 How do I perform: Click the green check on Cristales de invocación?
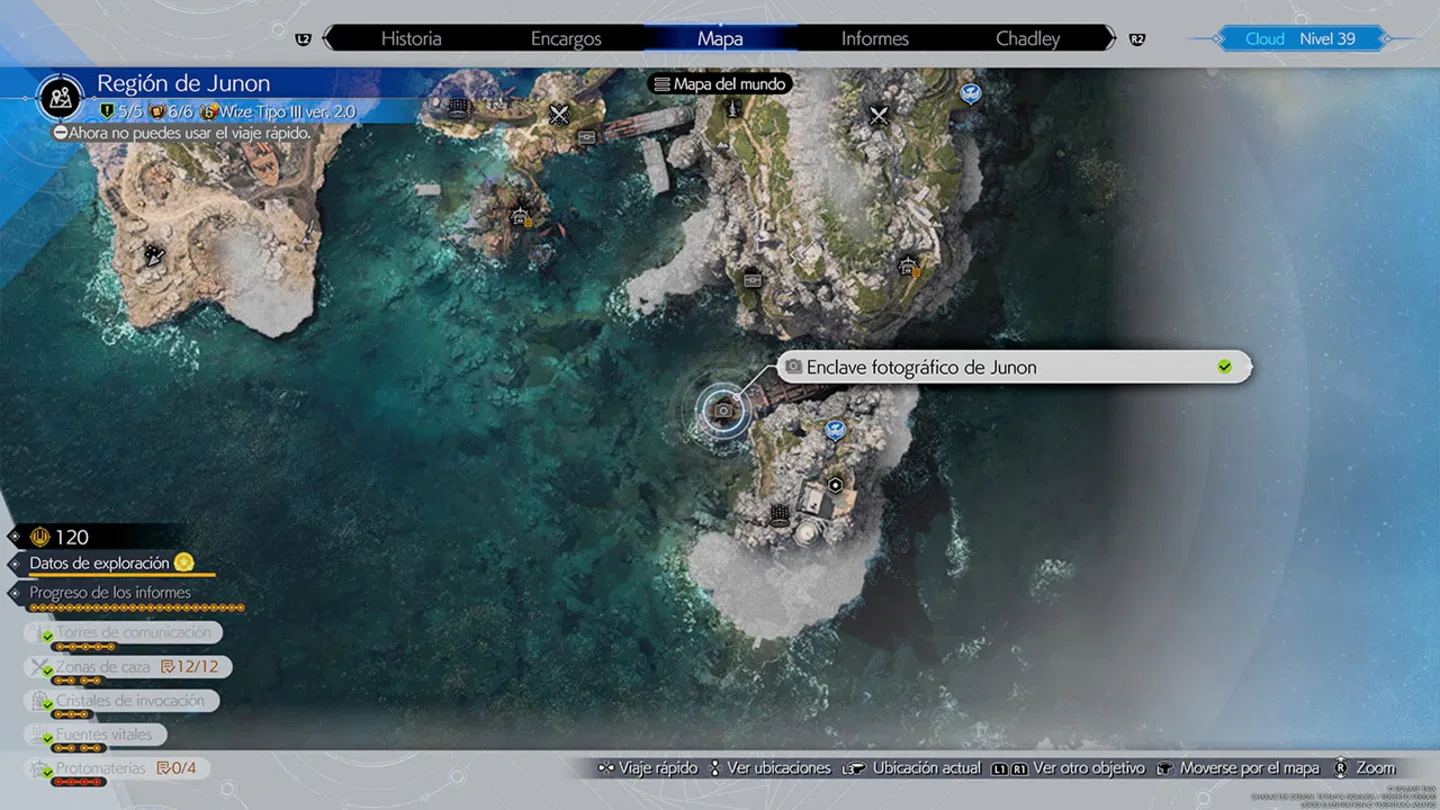pos(47,705)
